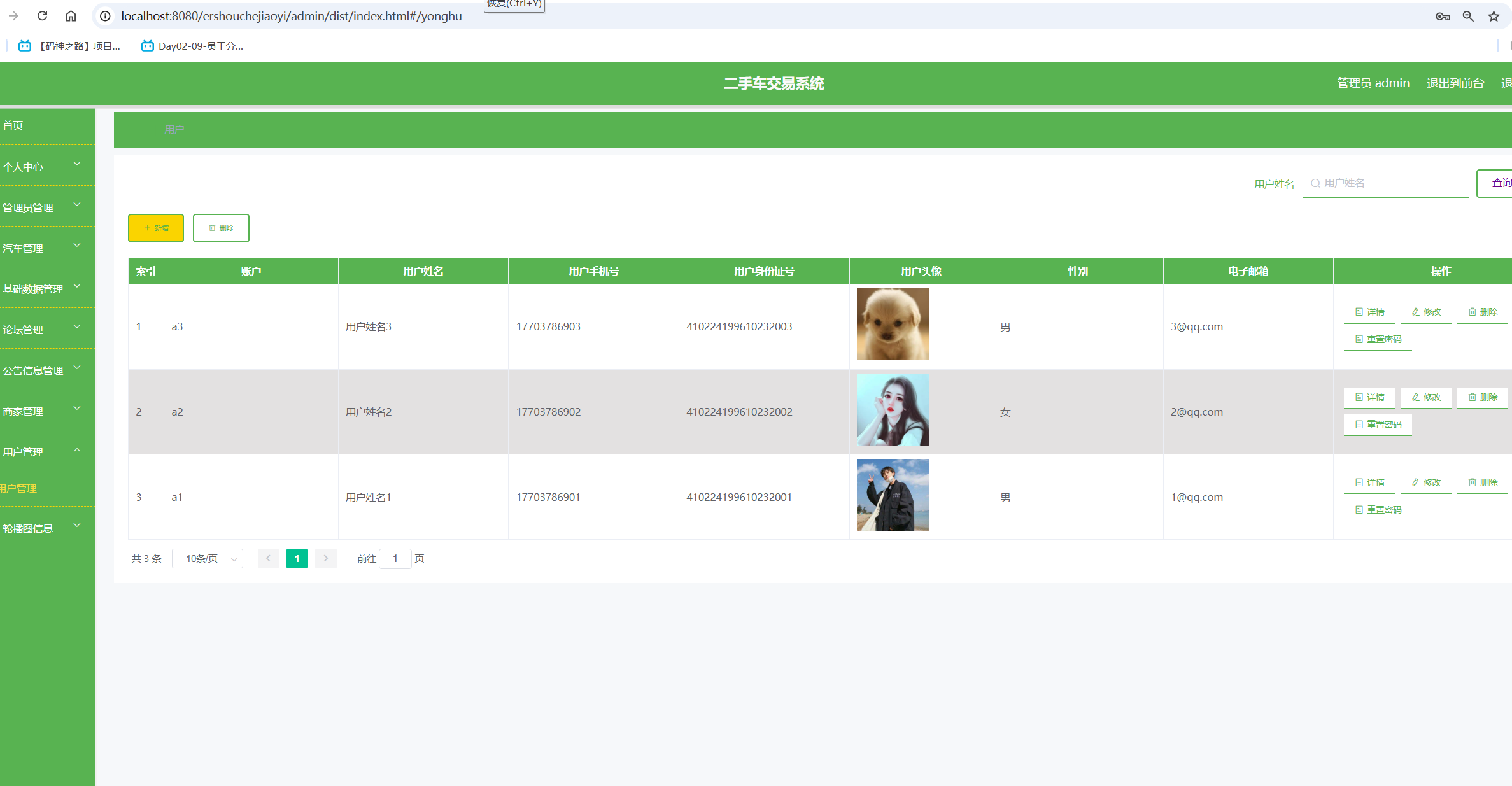Click 删除 in the a3 row

[1483, 312]
